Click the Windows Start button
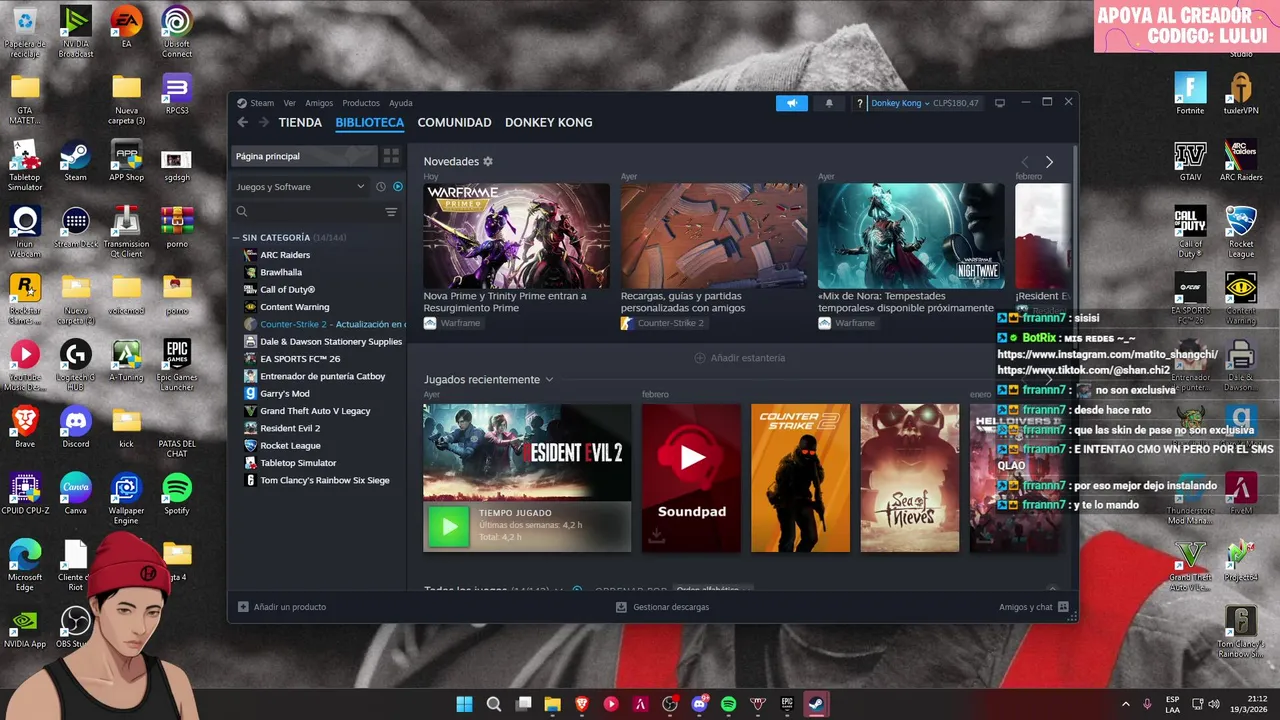Screen dimensions: 1280x720 (x=465, y=704)
